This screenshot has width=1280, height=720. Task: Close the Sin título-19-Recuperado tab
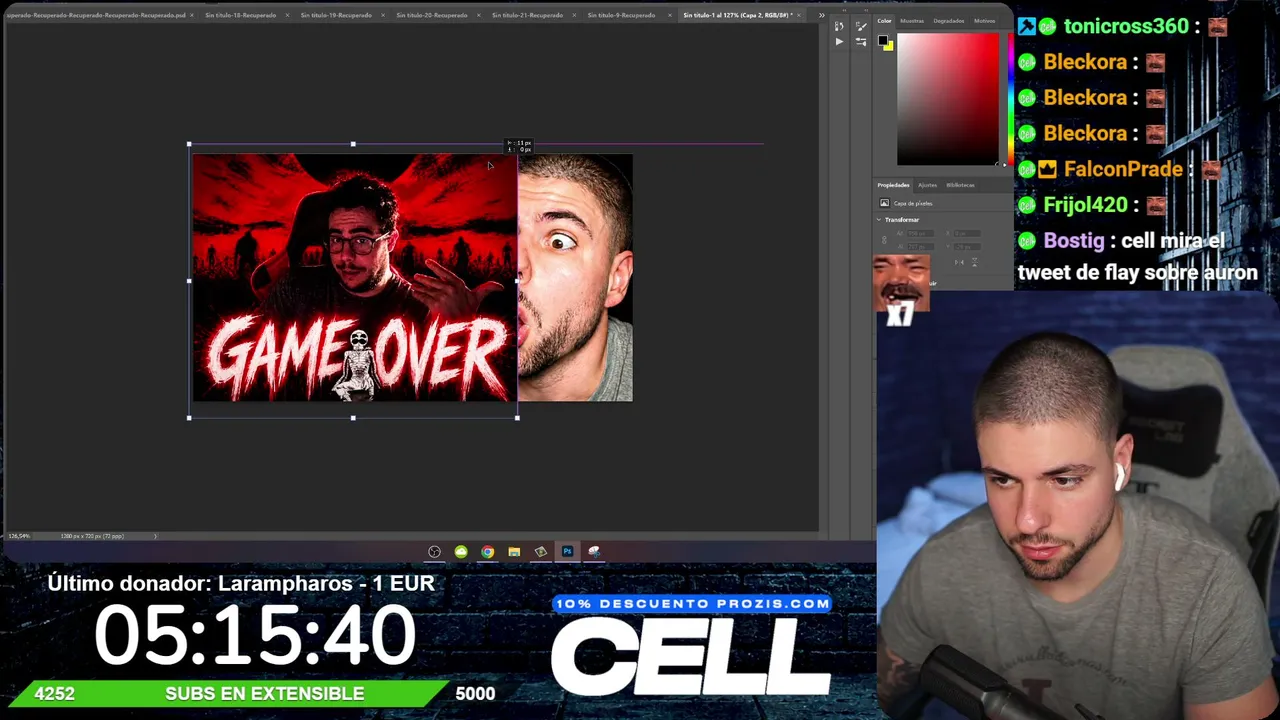click(383, 15)
